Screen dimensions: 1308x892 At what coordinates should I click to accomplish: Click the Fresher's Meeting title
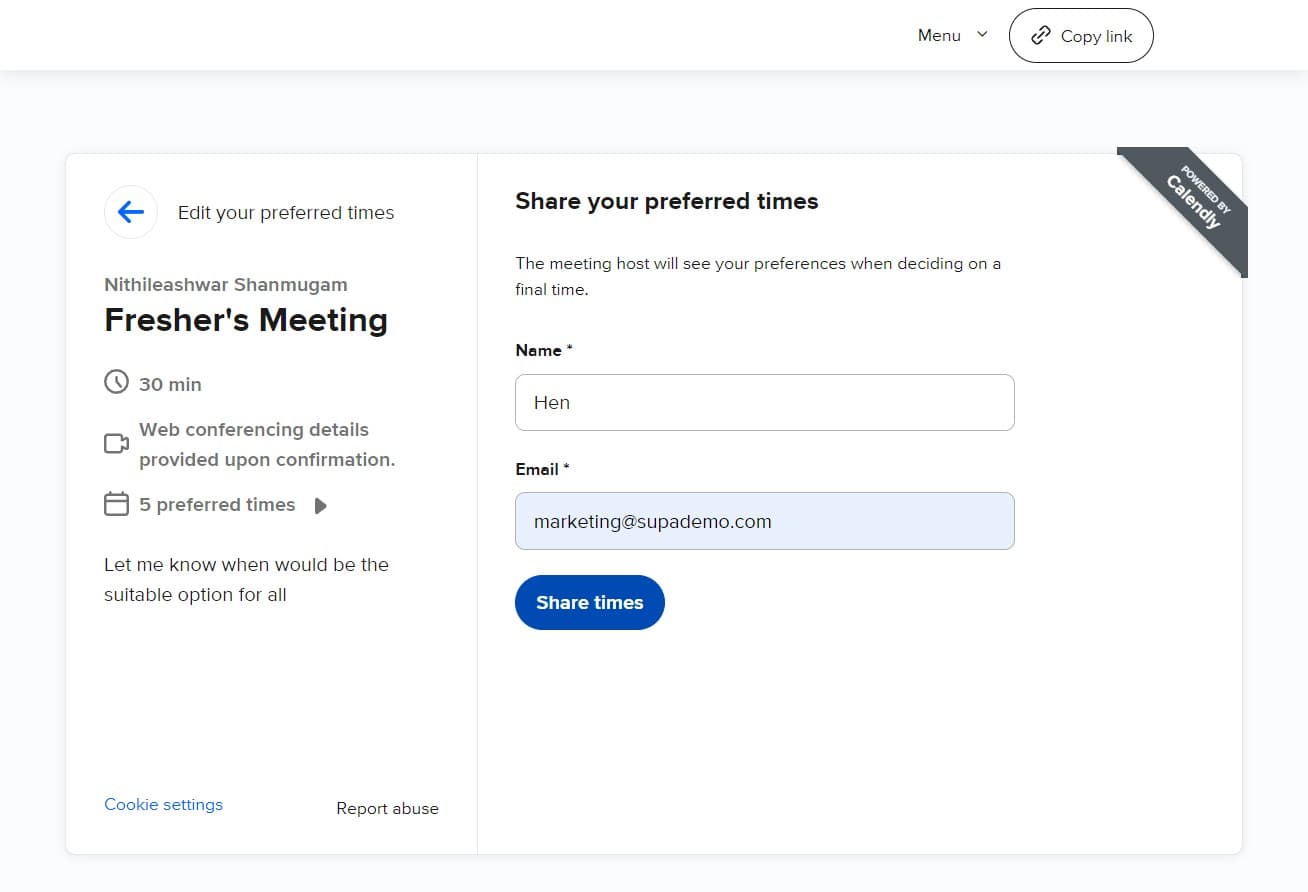click(x=246, y=320)
